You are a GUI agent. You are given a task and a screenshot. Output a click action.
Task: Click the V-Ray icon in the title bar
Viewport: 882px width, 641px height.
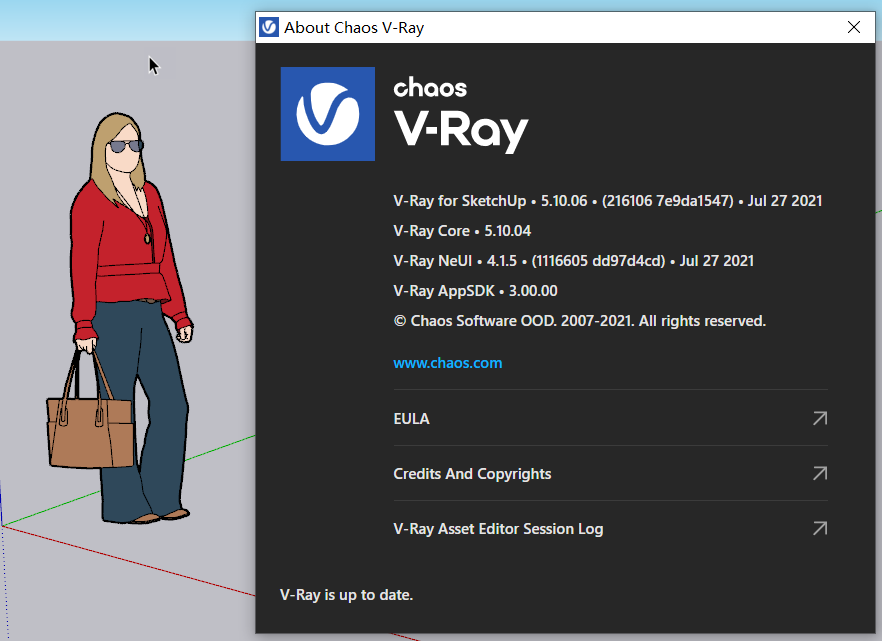[x=269, y=27]
